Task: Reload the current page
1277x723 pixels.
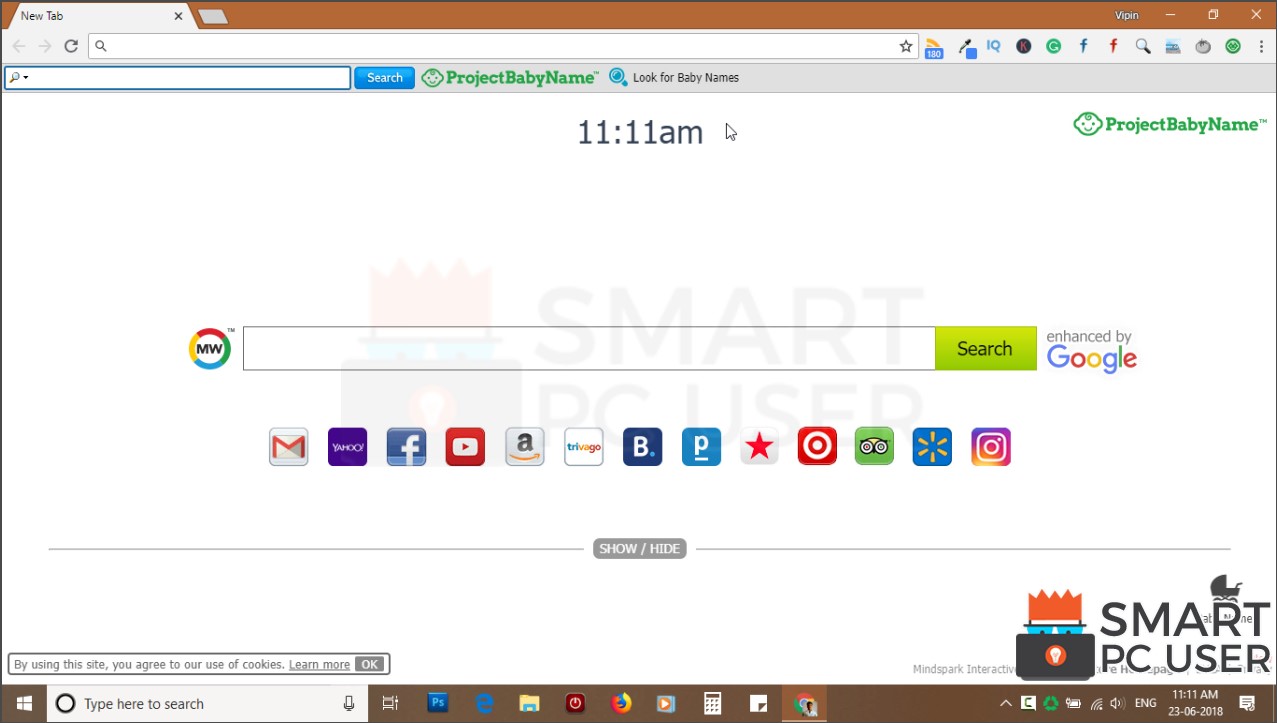Action: click(x=71, y=46)
